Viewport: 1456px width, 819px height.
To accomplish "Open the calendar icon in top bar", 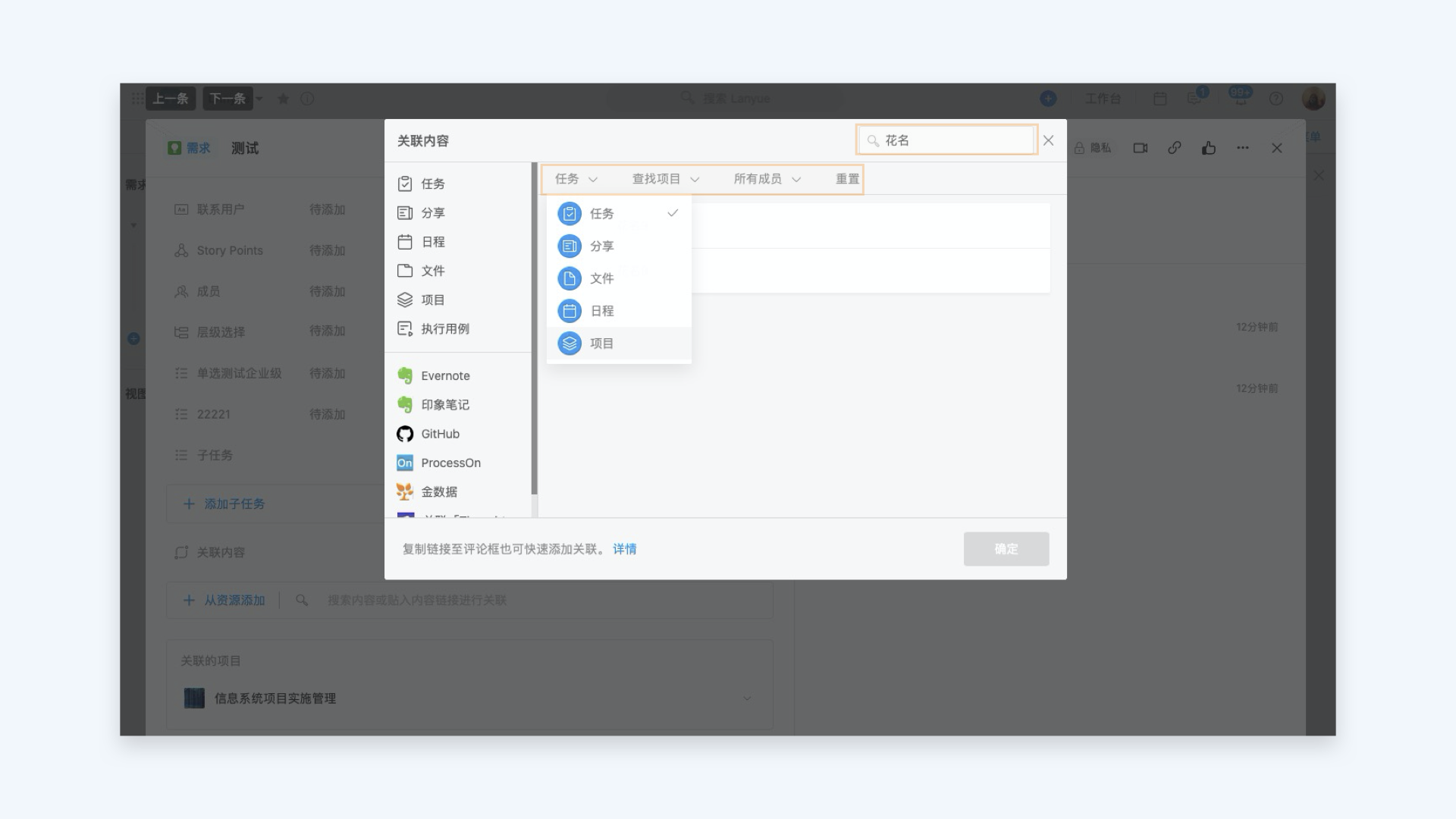I will (1159, 99).
